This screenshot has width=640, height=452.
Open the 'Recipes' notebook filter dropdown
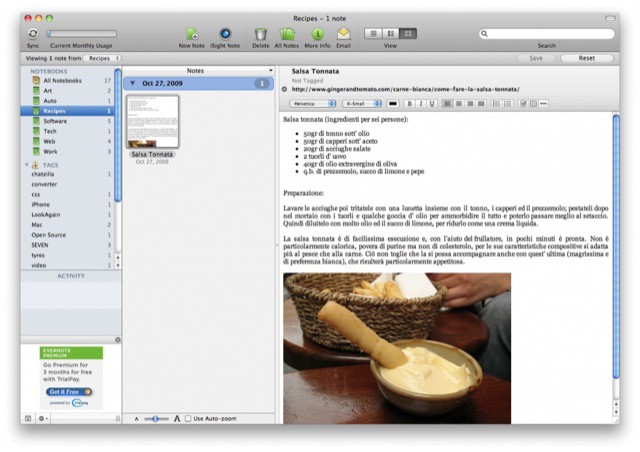pyautogui.click(x=104, y=58)
